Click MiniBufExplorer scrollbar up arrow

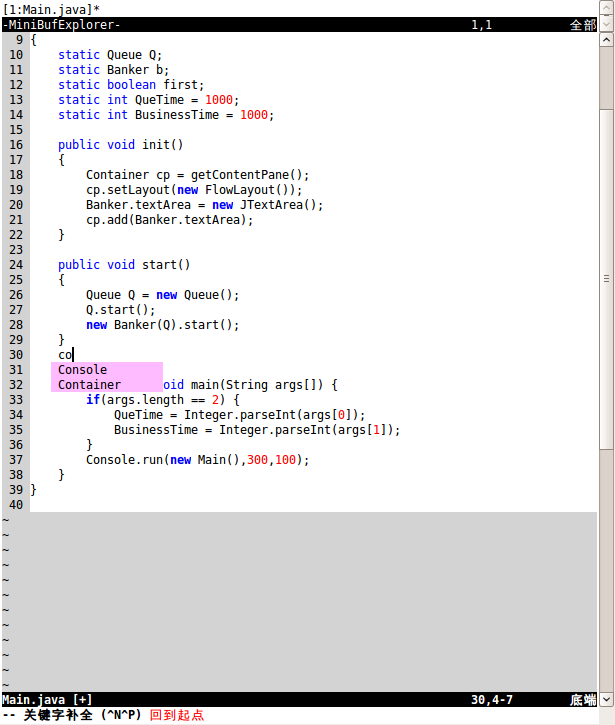606,8
